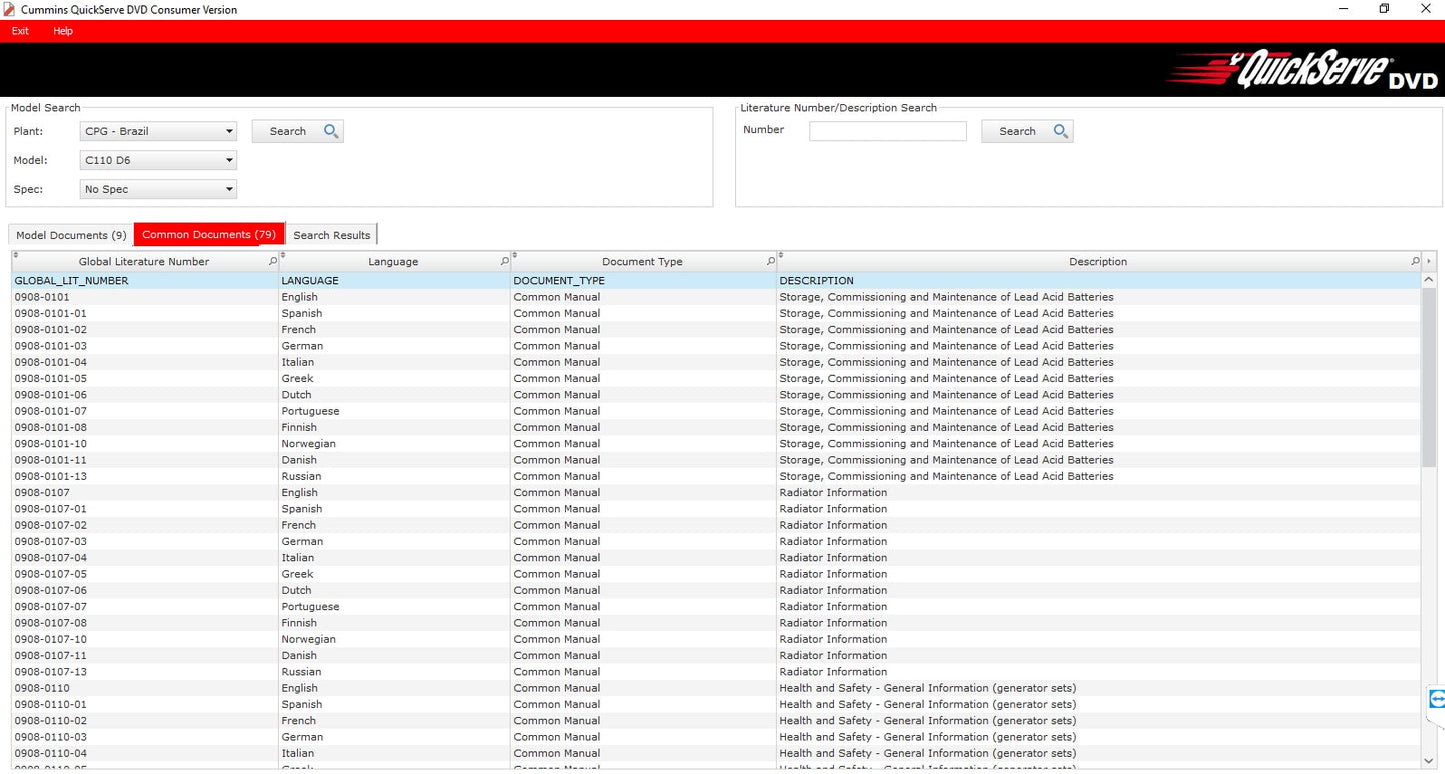Image resolution: width=1445 pixels, height=774 pixels.
Task: Click the filter magnifier in Document Type header
Action: pos(770,262)
